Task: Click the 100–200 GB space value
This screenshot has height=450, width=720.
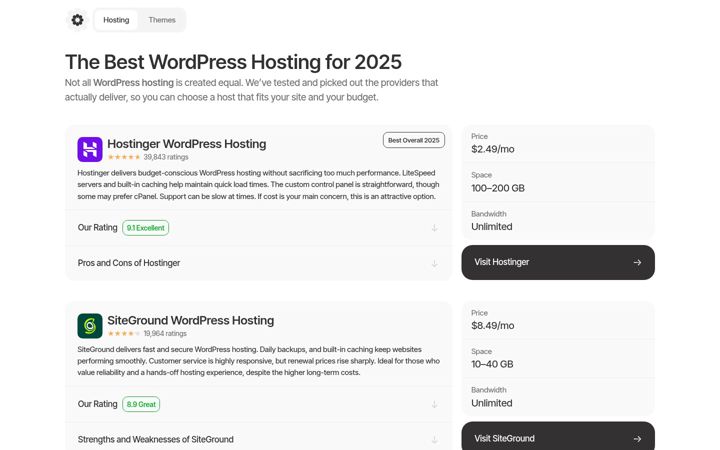Action: click(x=498, y=188)
